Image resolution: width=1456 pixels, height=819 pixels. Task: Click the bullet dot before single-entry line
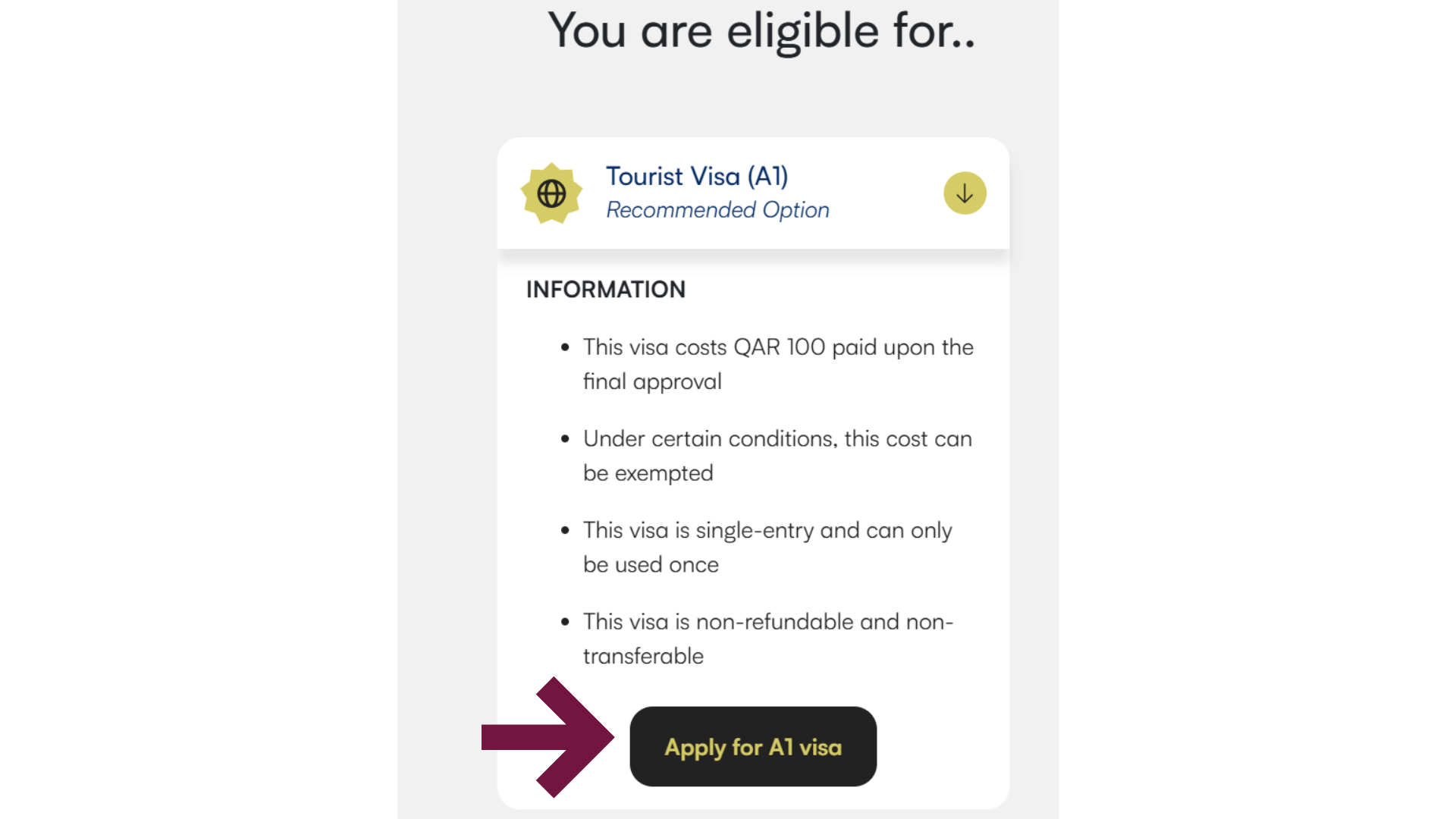[565, 531]
